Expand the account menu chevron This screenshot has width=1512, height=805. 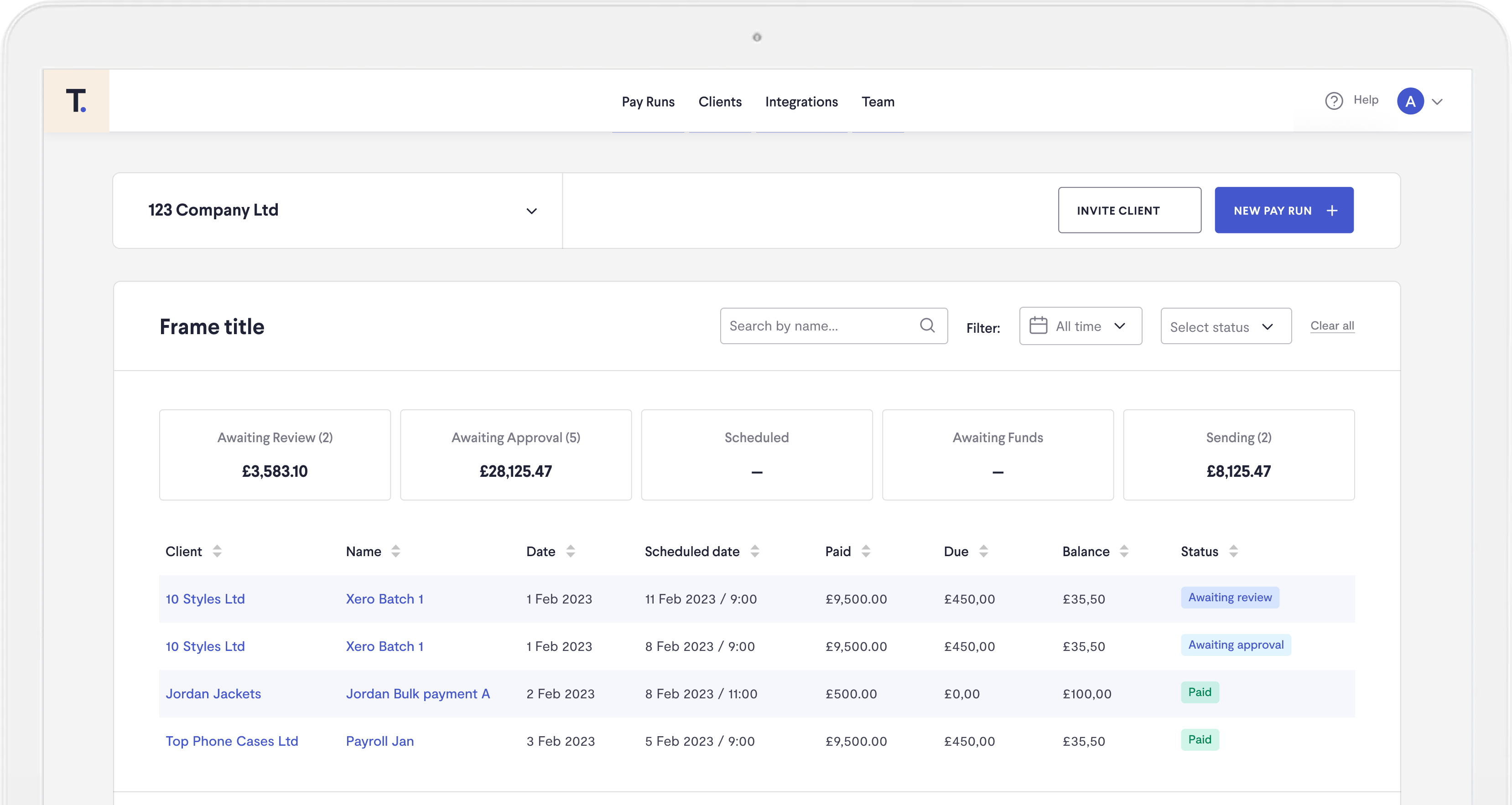(1437, 102)
